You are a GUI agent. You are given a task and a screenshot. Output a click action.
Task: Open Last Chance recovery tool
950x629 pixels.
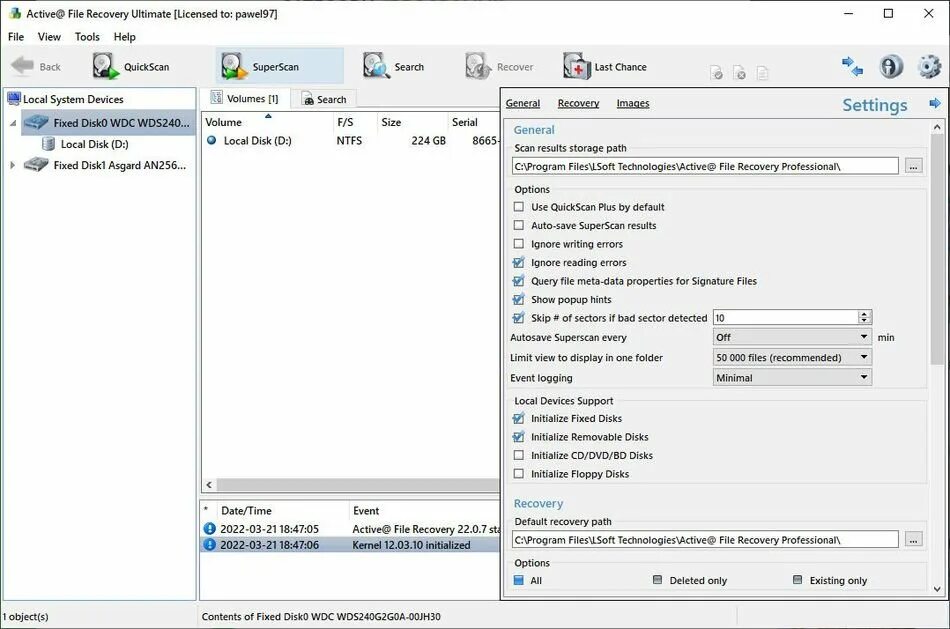pos(605,67)
